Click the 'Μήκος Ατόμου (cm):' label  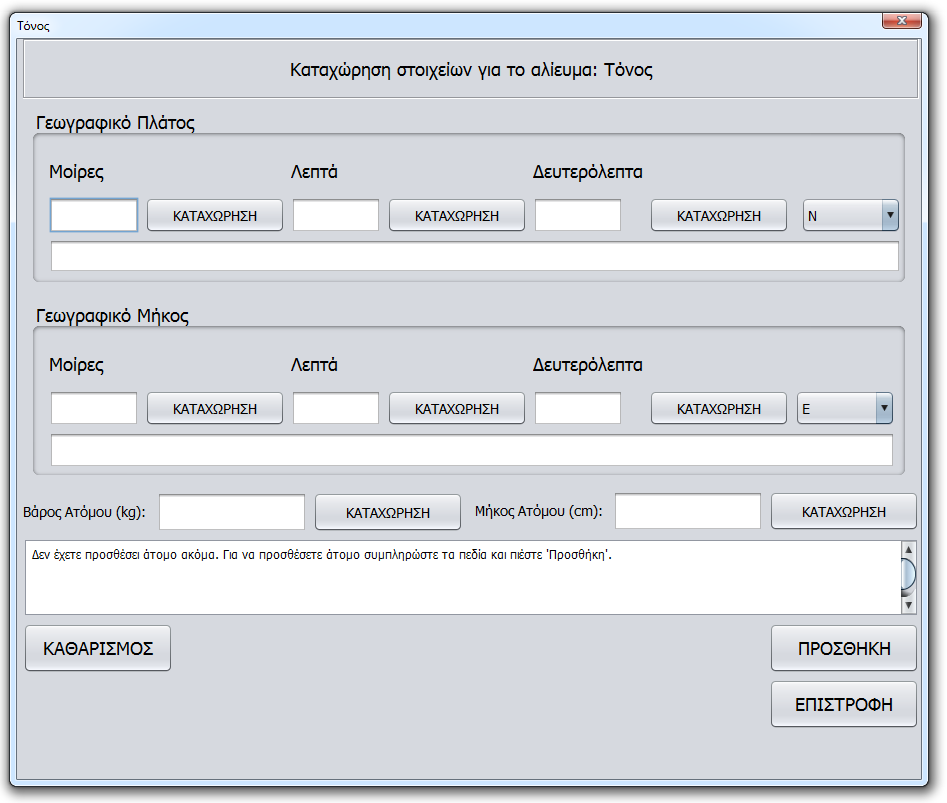[x=539, y=511]
